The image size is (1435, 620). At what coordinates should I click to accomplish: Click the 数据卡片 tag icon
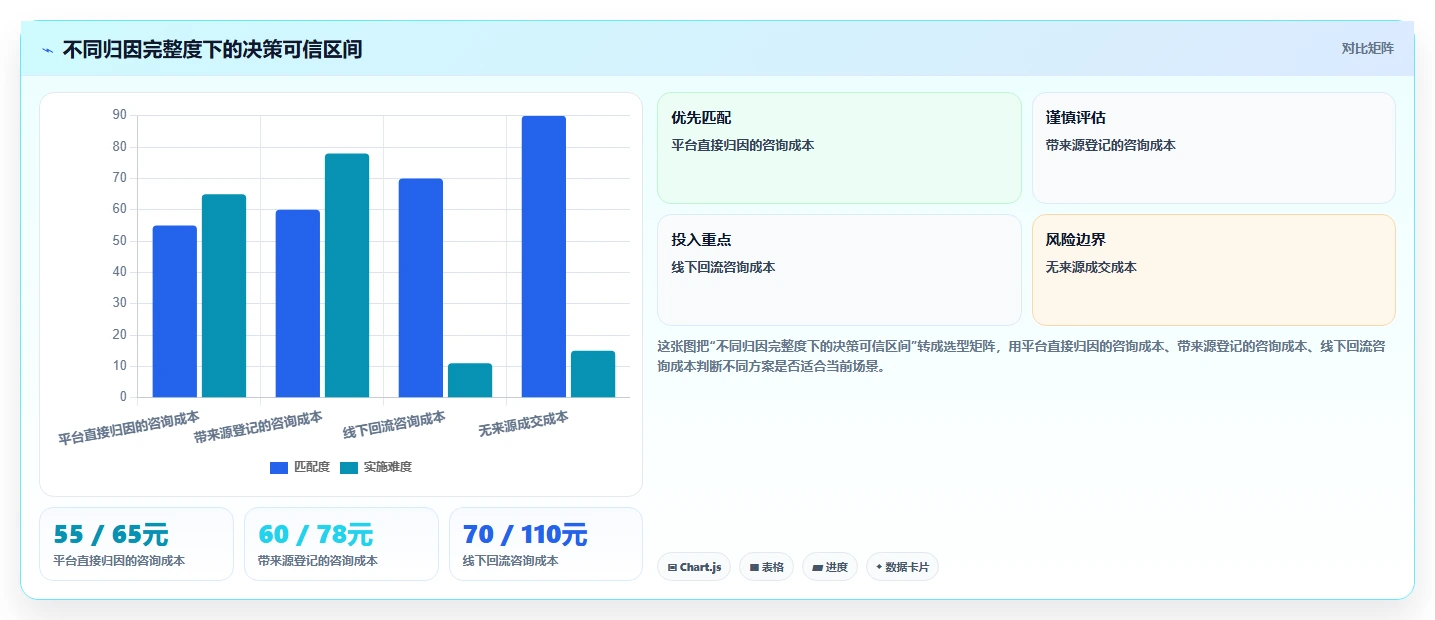coord(879,567)
